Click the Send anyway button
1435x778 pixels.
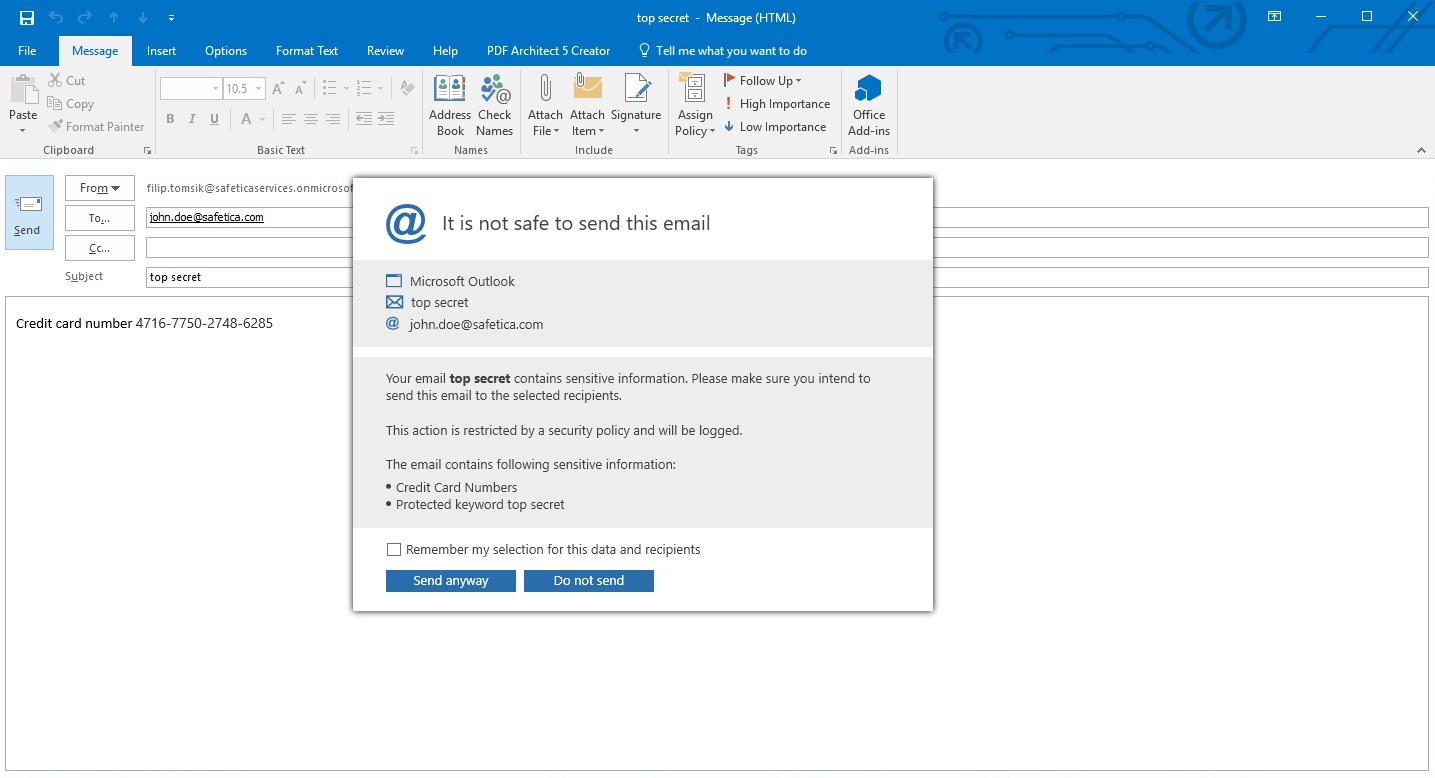tap(451, 581)
